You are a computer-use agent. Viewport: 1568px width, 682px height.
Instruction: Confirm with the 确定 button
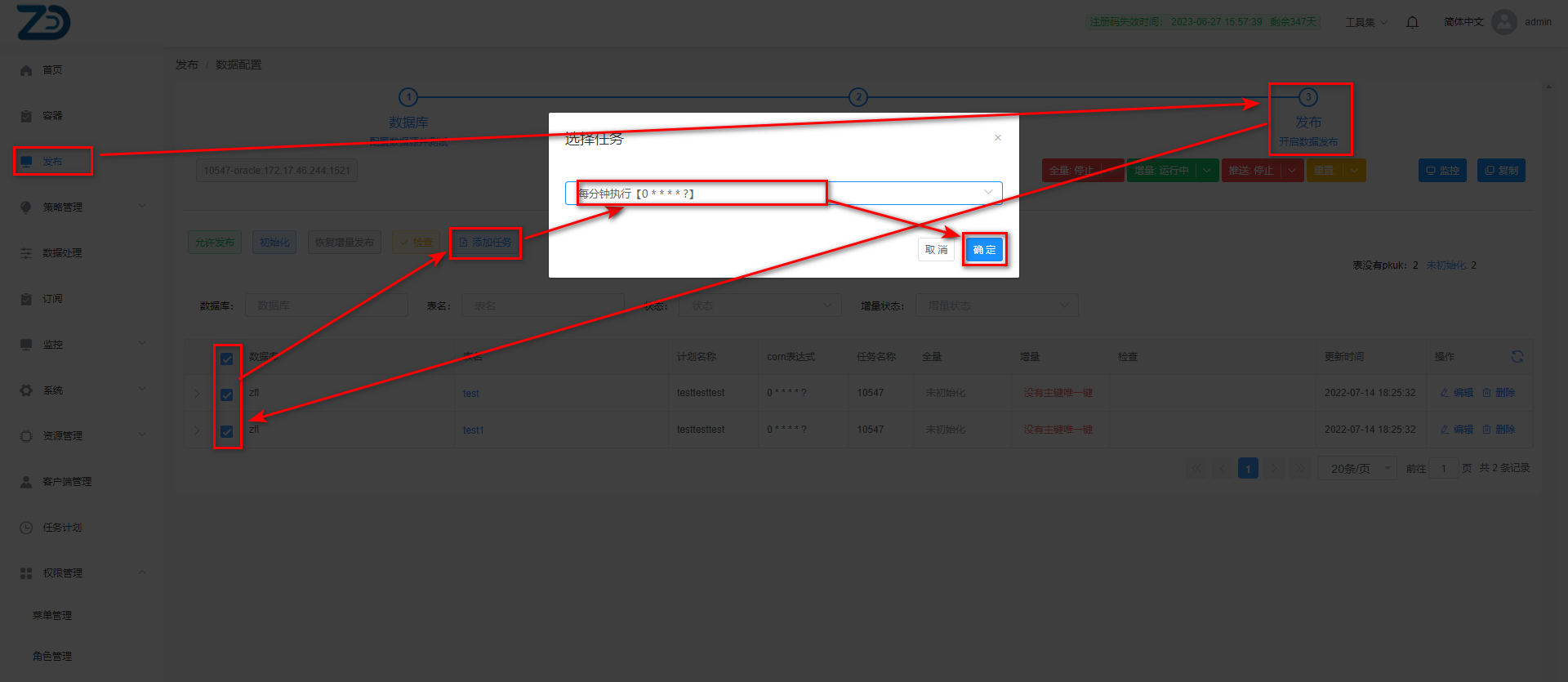(x=984, y=250)
